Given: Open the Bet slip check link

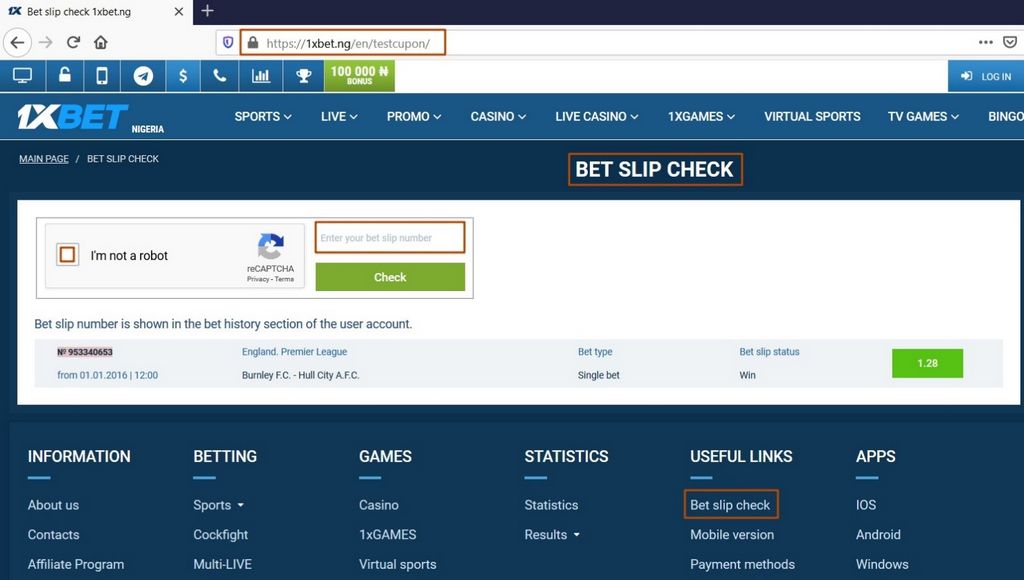Looking at the screenshot, I should 730,505.
